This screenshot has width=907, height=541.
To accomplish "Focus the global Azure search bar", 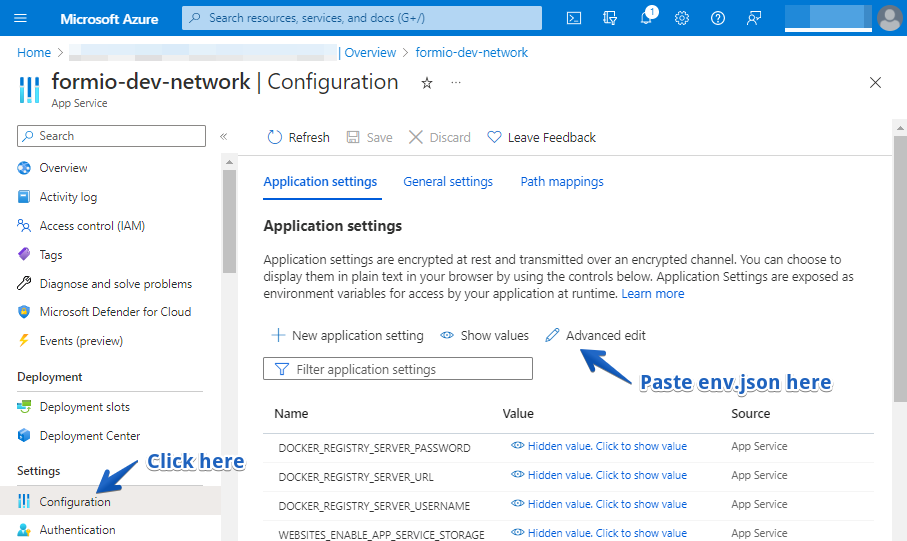I will tap(362, 18).
